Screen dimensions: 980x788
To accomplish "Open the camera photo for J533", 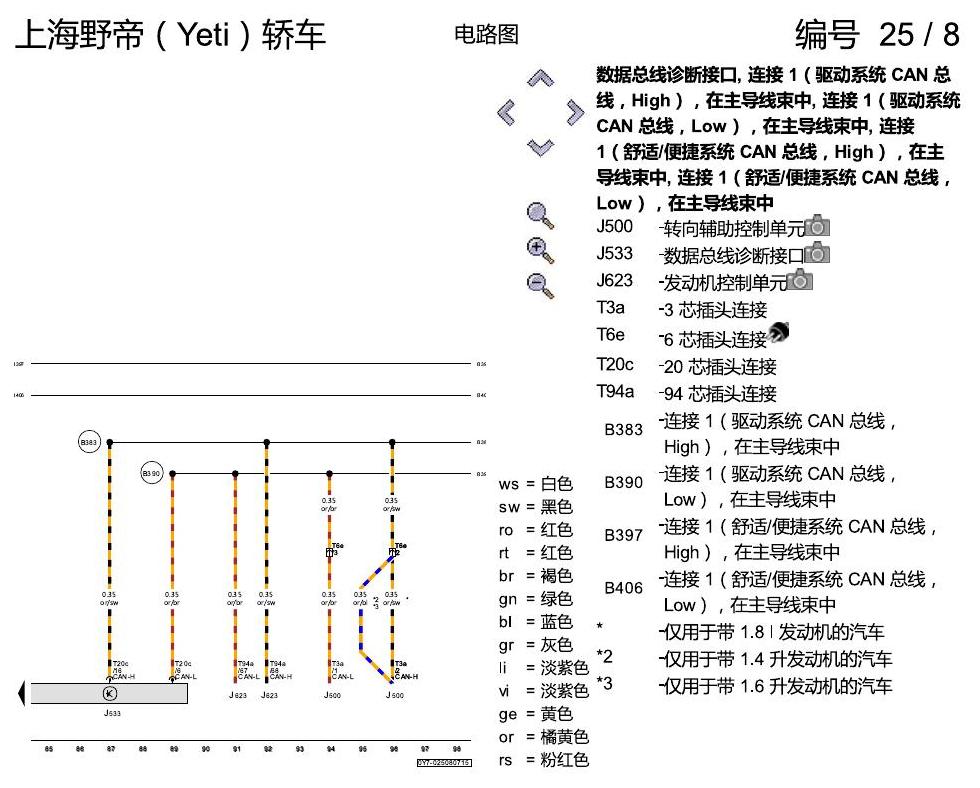I will pyautogui.click(x=818, y=252).
